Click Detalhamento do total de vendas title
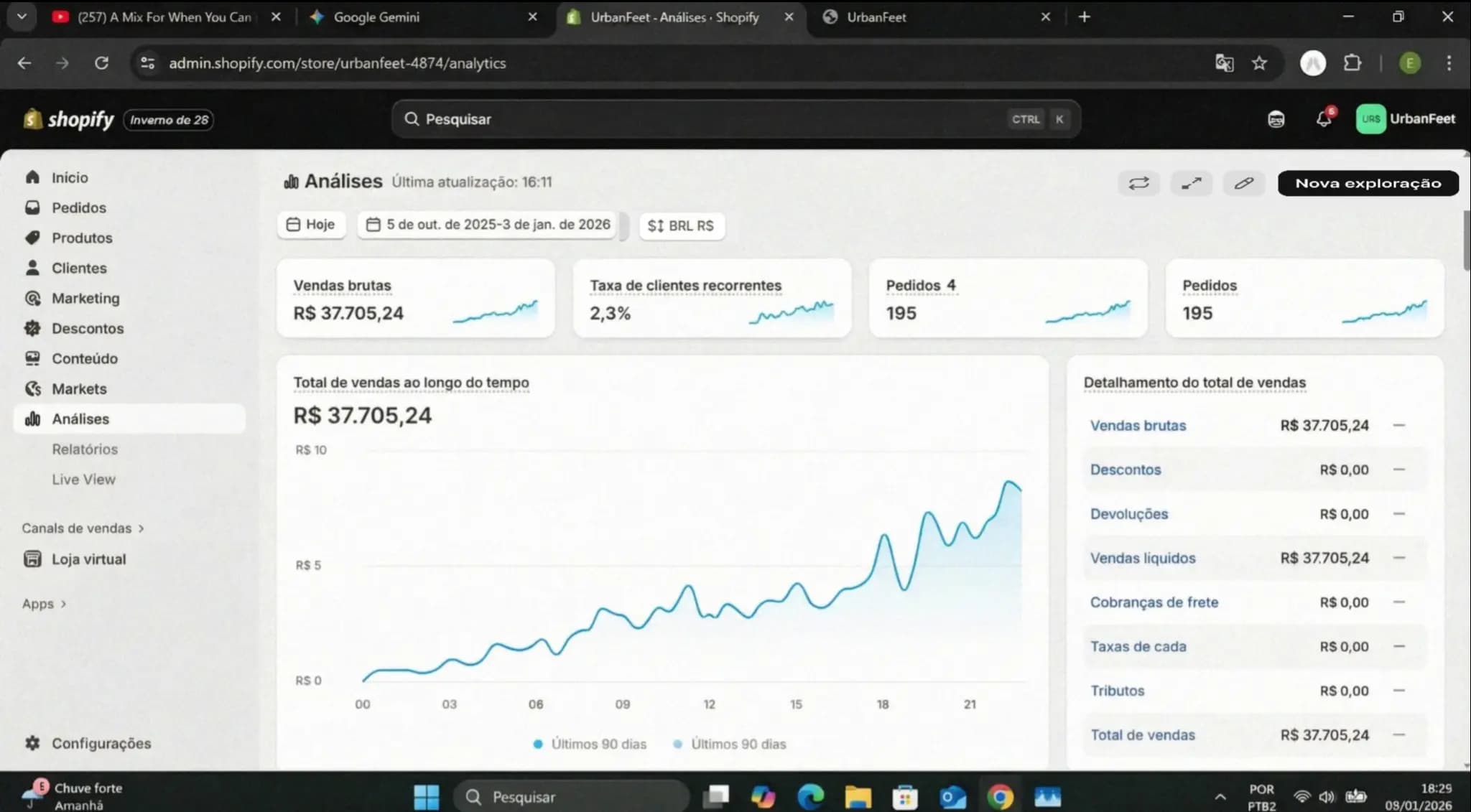The image size is (1471, 812). [1194, 383]
